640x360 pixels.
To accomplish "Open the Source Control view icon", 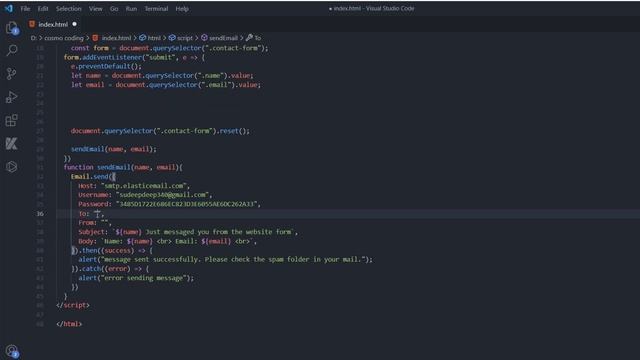I will [11, 73].
